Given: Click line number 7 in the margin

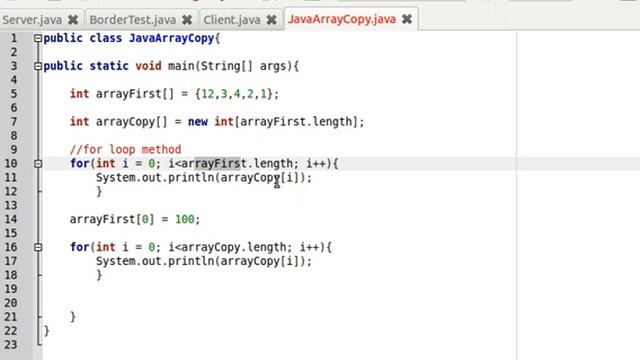Looking at the screenshot, I should (x=14, y=122).
